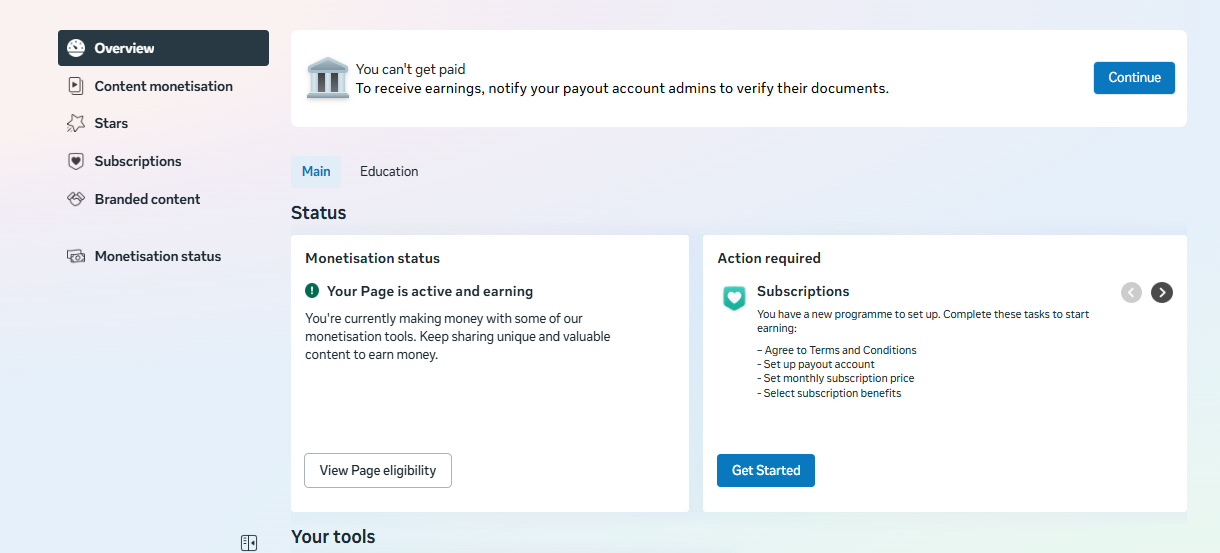Show next Action required item with right arrow
Viewport: 1220px width, 553px height.
coord(1161,292)
